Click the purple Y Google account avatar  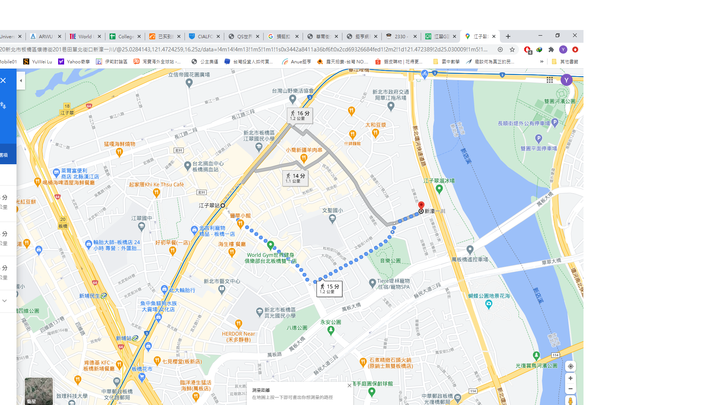click(566, 80)
